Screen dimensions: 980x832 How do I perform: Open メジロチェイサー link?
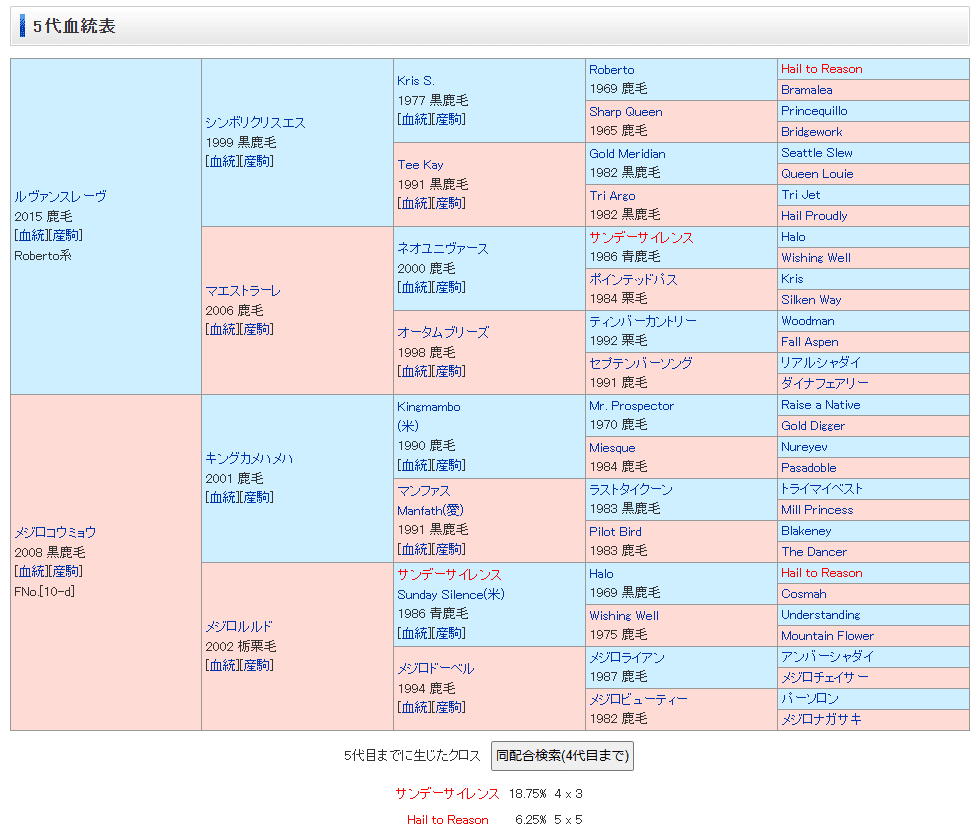click(x=824, y=678)
